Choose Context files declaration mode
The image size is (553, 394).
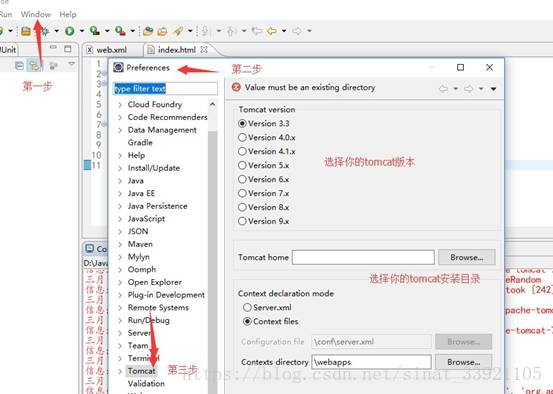coord(271,321)
